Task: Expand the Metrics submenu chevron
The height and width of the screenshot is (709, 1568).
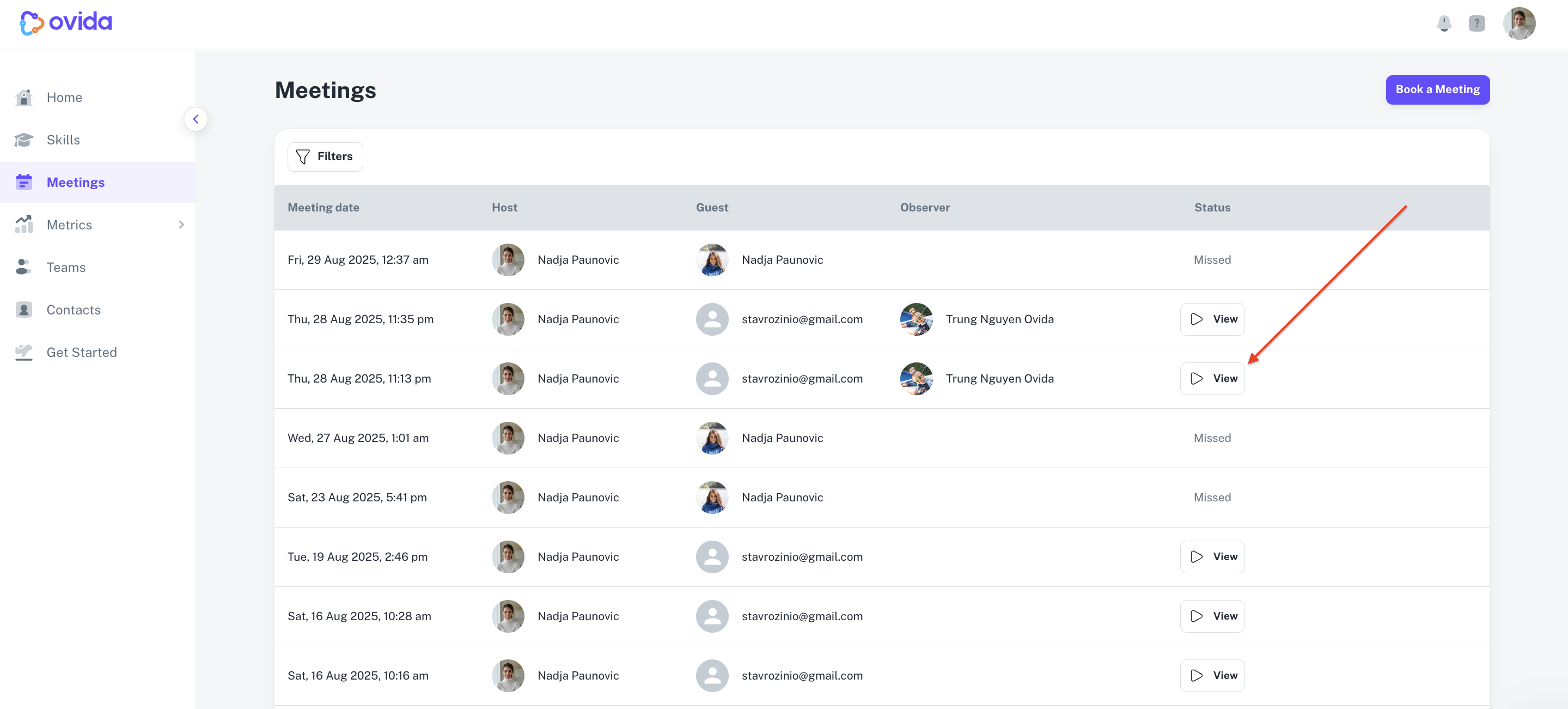Action: point(181,225)
